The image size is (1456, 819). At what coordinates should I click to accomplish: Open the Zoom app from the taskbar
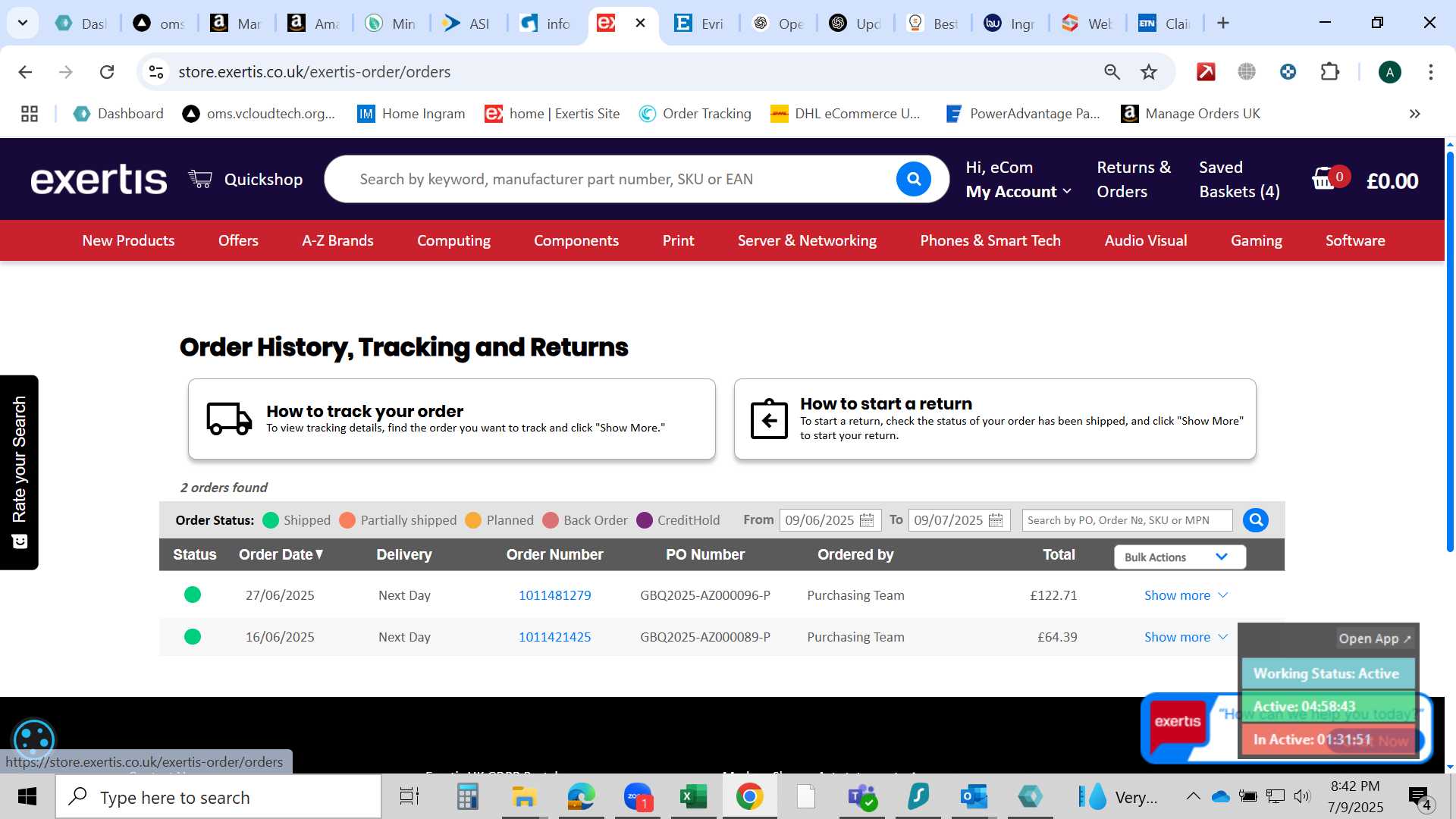[638, 797]
